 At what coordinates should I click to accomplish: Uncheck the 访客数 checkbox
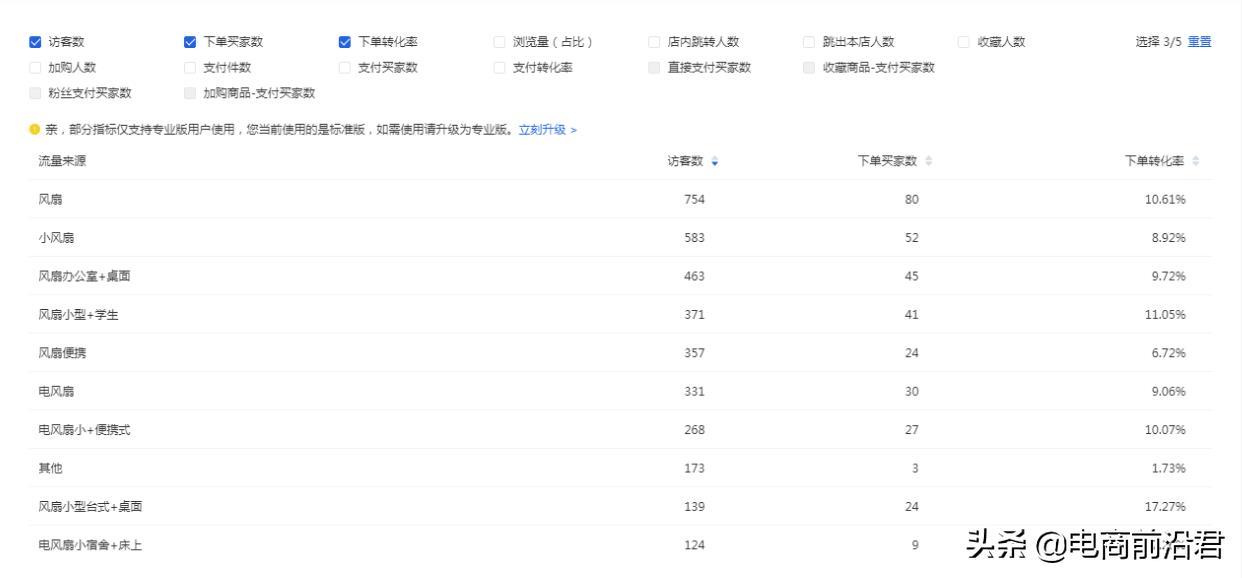click(36, 42)
